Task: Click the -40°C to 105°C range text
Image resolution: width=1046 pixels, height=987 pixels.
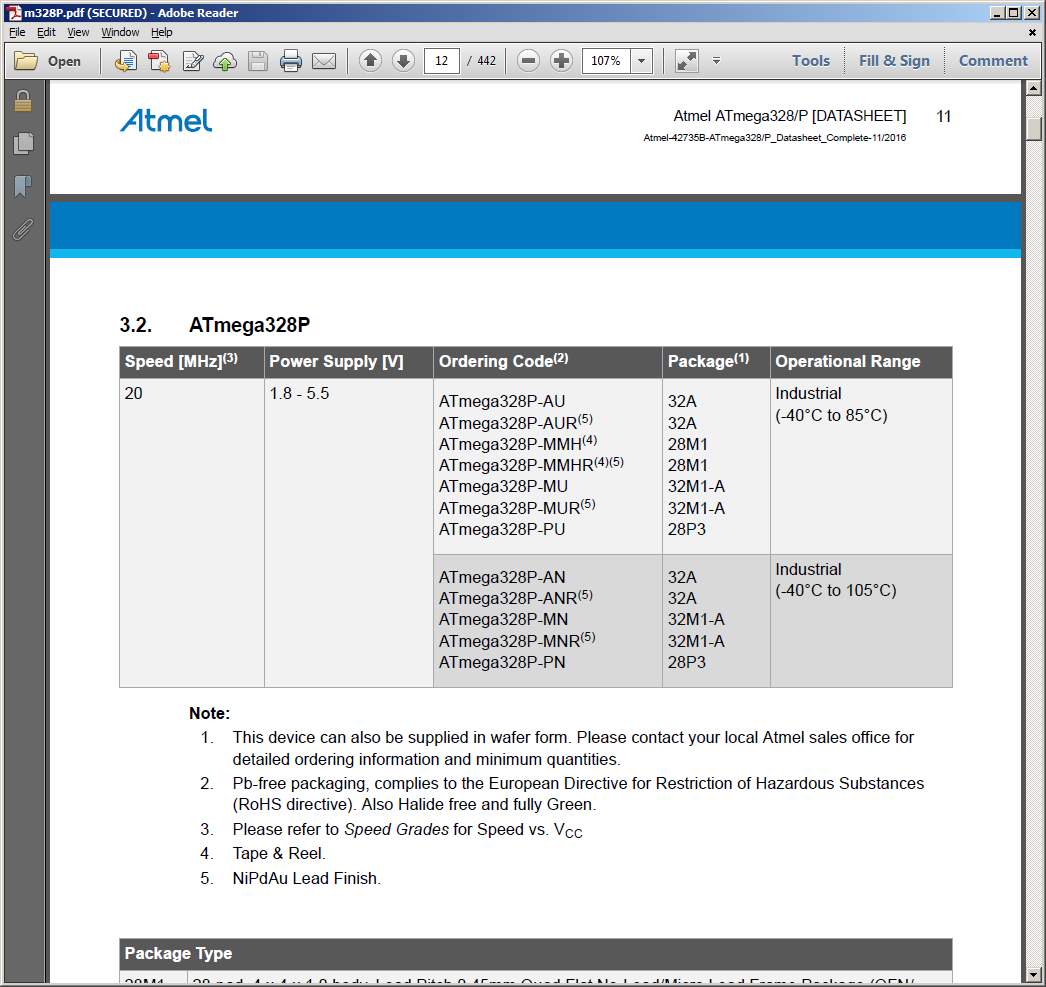Action: (x=836, y=591)
